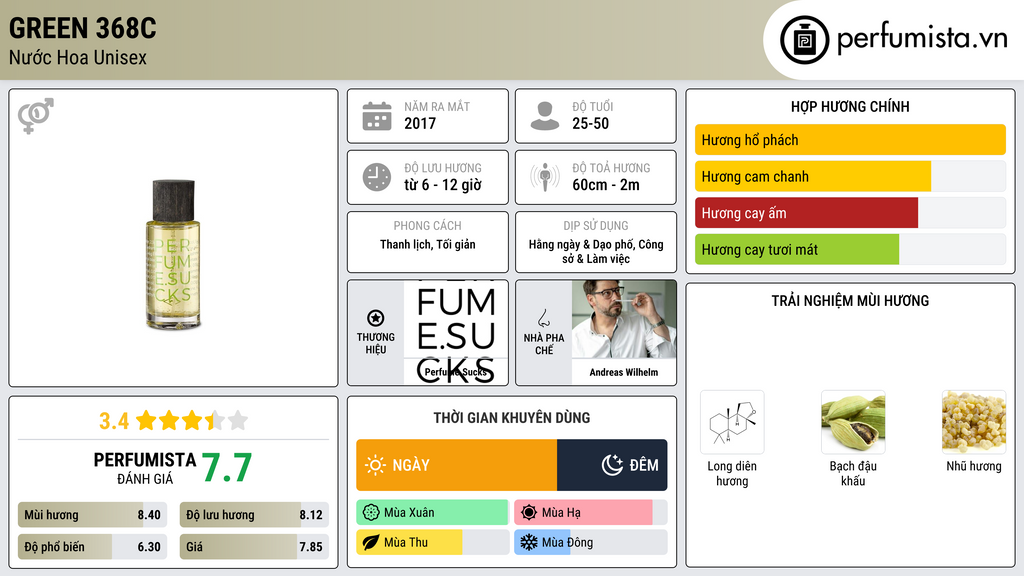This screenshot has height=576, width=1024.
Task: Click the unisex gender symbol icon
Action: 35,116
